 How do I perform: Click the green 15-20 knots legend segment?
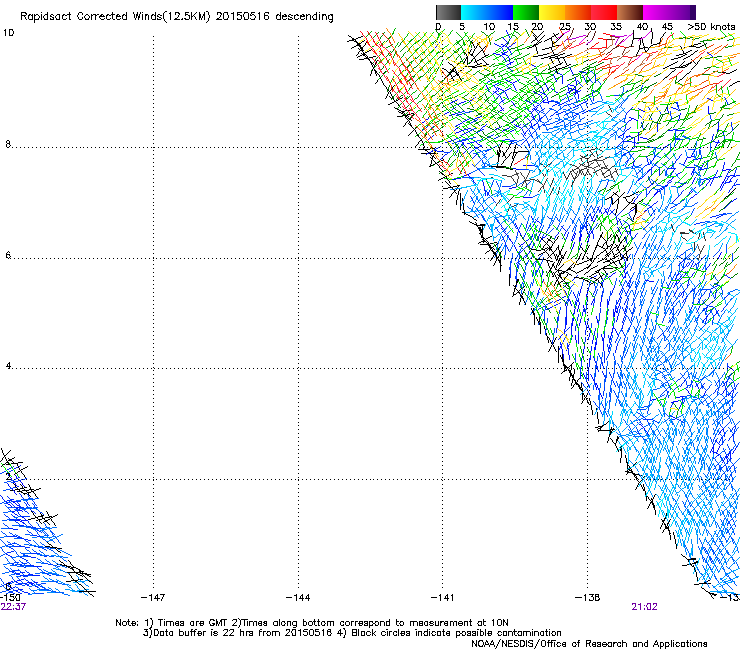click(x=526, y=12)
